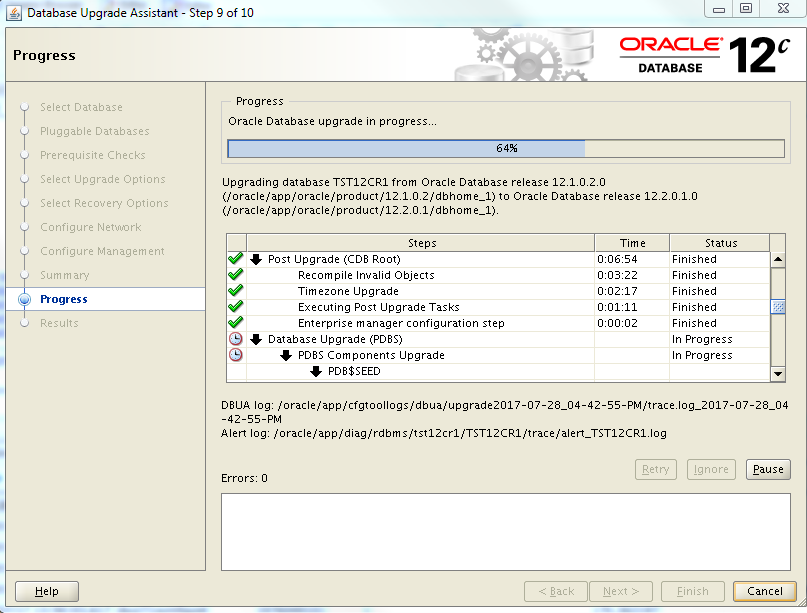Select the Progress step in the sidebar
This screenshot has width=807, height=613.
(x=63, y=299)
